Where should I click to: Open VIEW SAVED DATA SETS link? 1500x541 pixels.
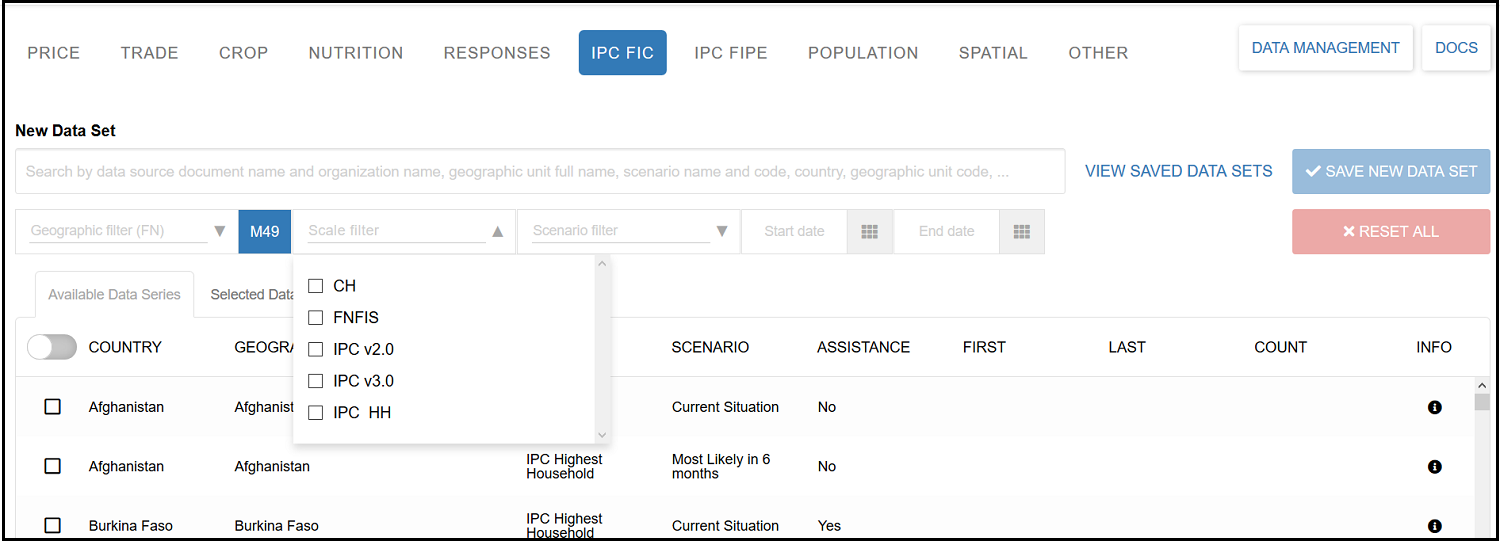pyautogui.click(x=1178, y=171)
